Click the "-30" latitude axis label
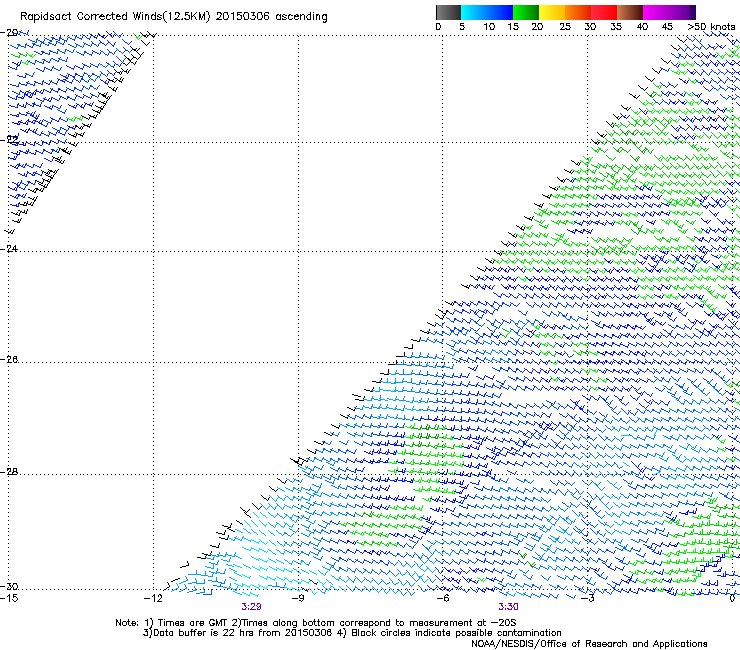The image size is (740, 650). (9, 586)
